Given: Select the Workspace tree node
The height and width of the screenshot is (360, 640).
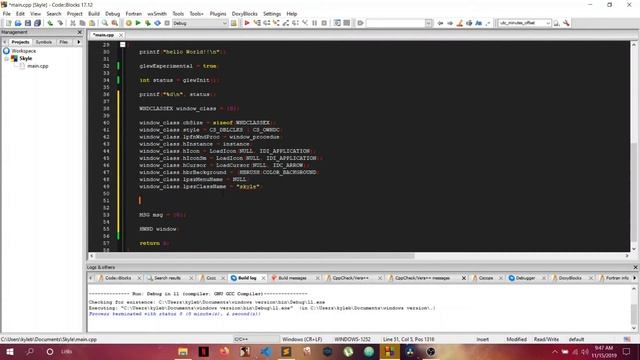Looking at the screenshot, I should click(x=24, y=51).
